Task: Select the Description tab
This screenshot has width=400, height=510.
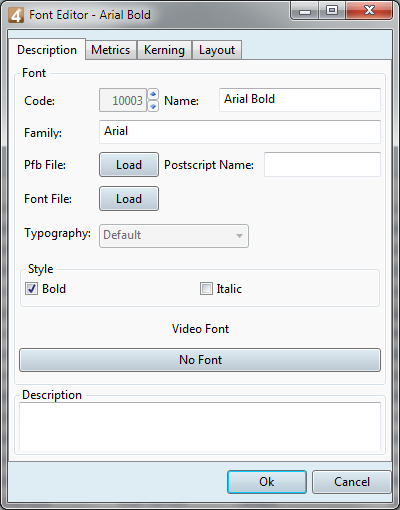Action: [47, 50]
